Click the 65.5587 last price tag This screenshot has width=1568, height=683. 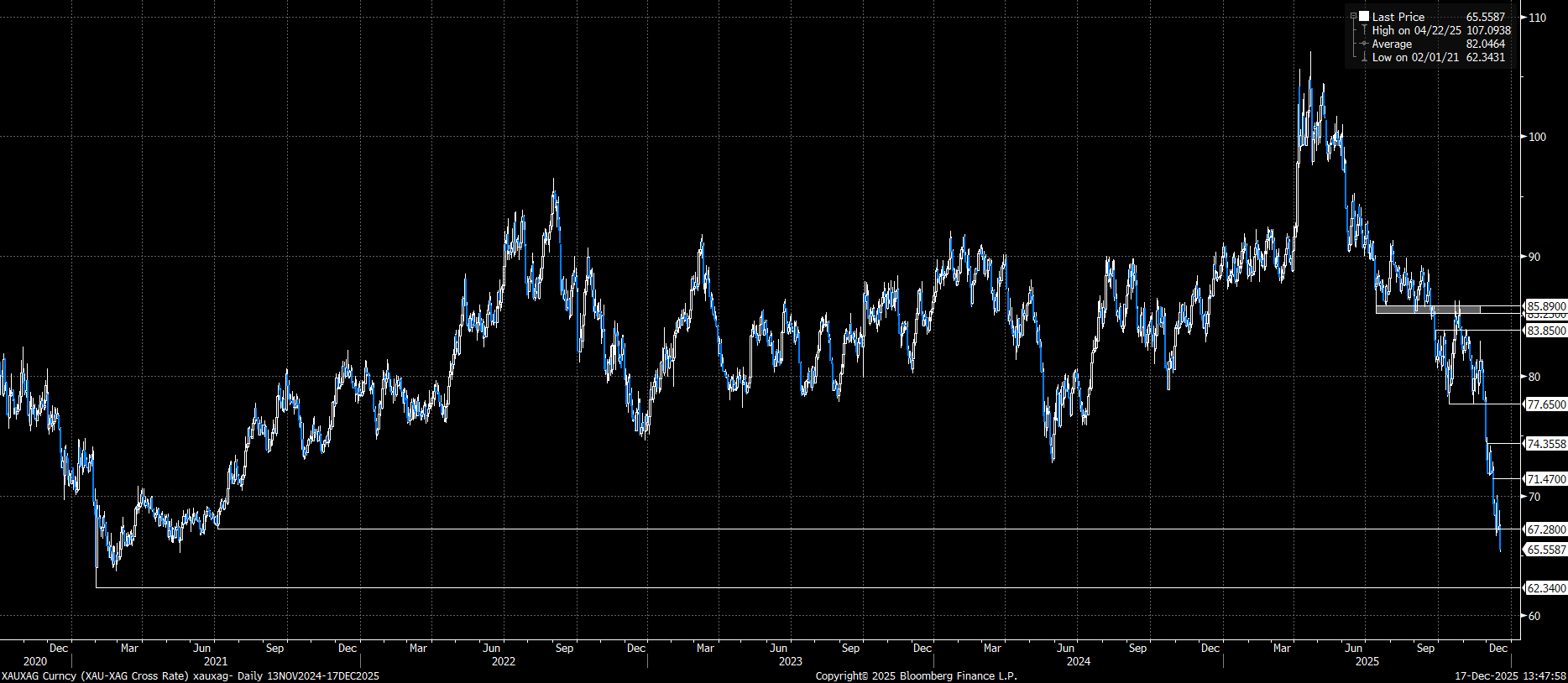point(1545,550)
